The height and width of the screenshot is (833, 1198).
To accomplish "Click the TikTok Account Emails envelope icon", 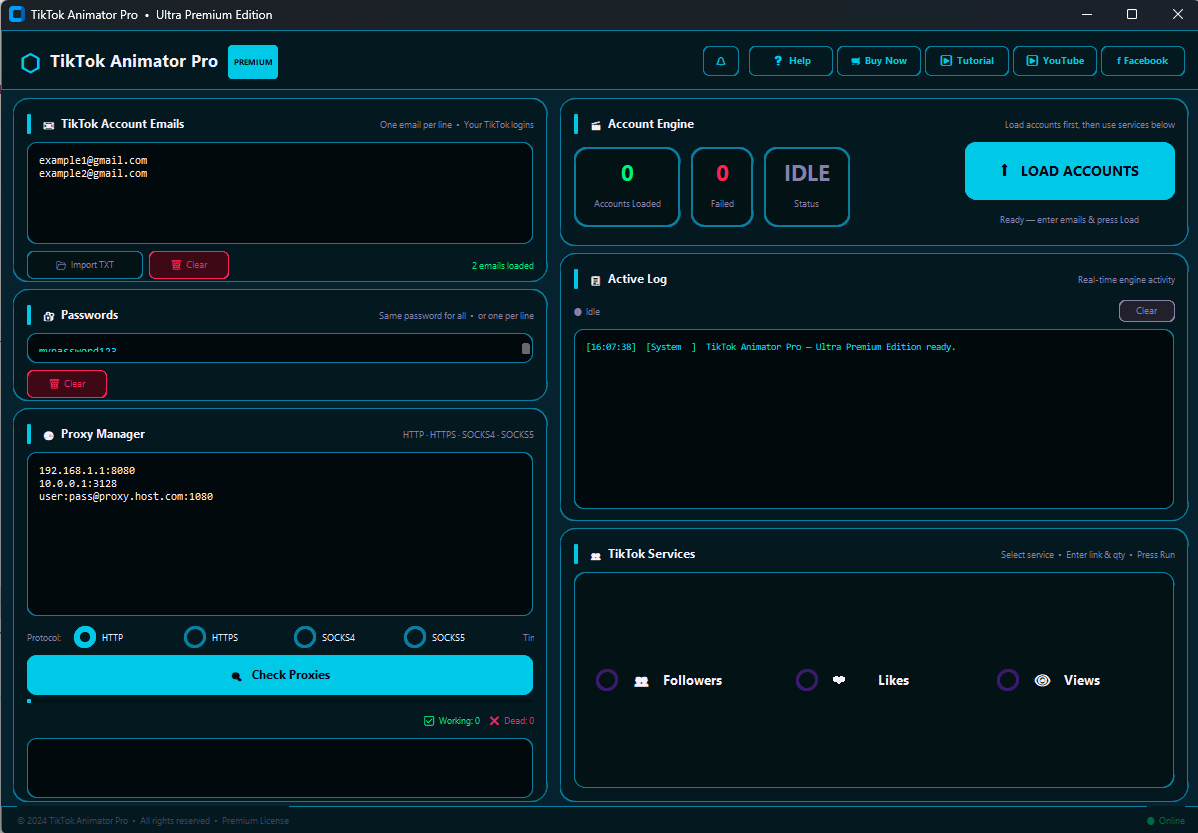I will coord(48,125).
